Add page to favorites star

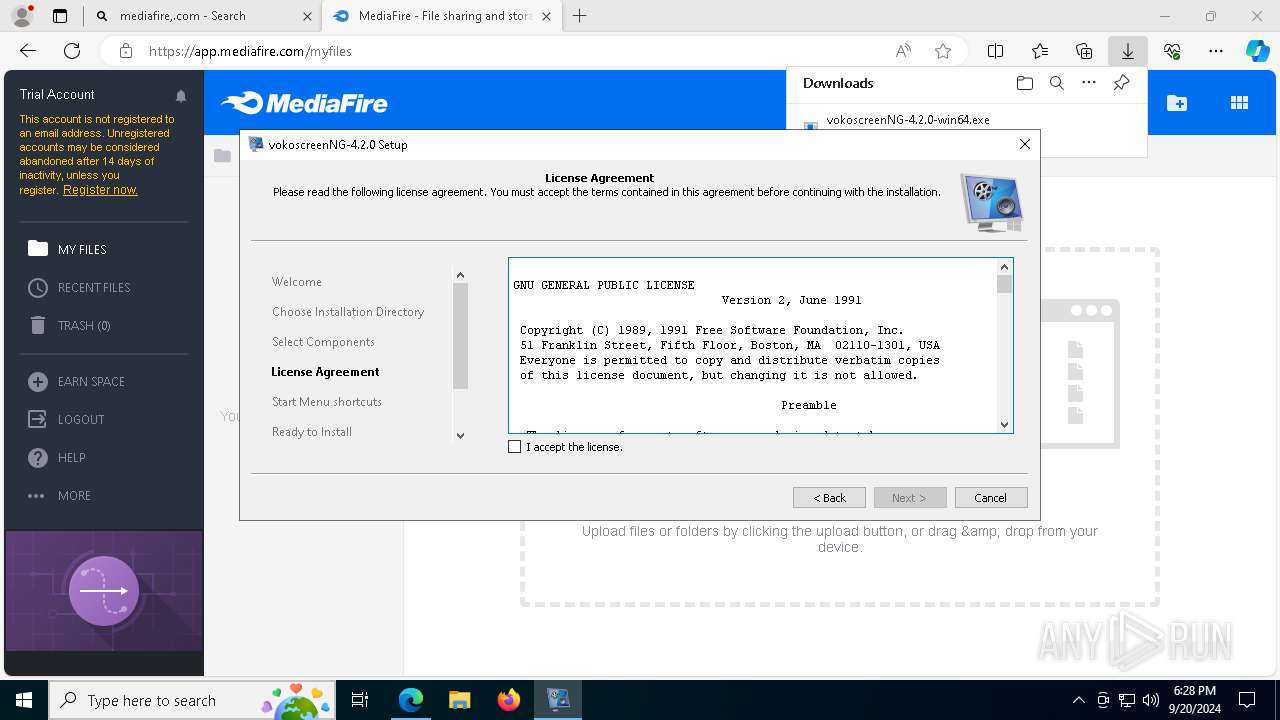[x=942, y=51]
